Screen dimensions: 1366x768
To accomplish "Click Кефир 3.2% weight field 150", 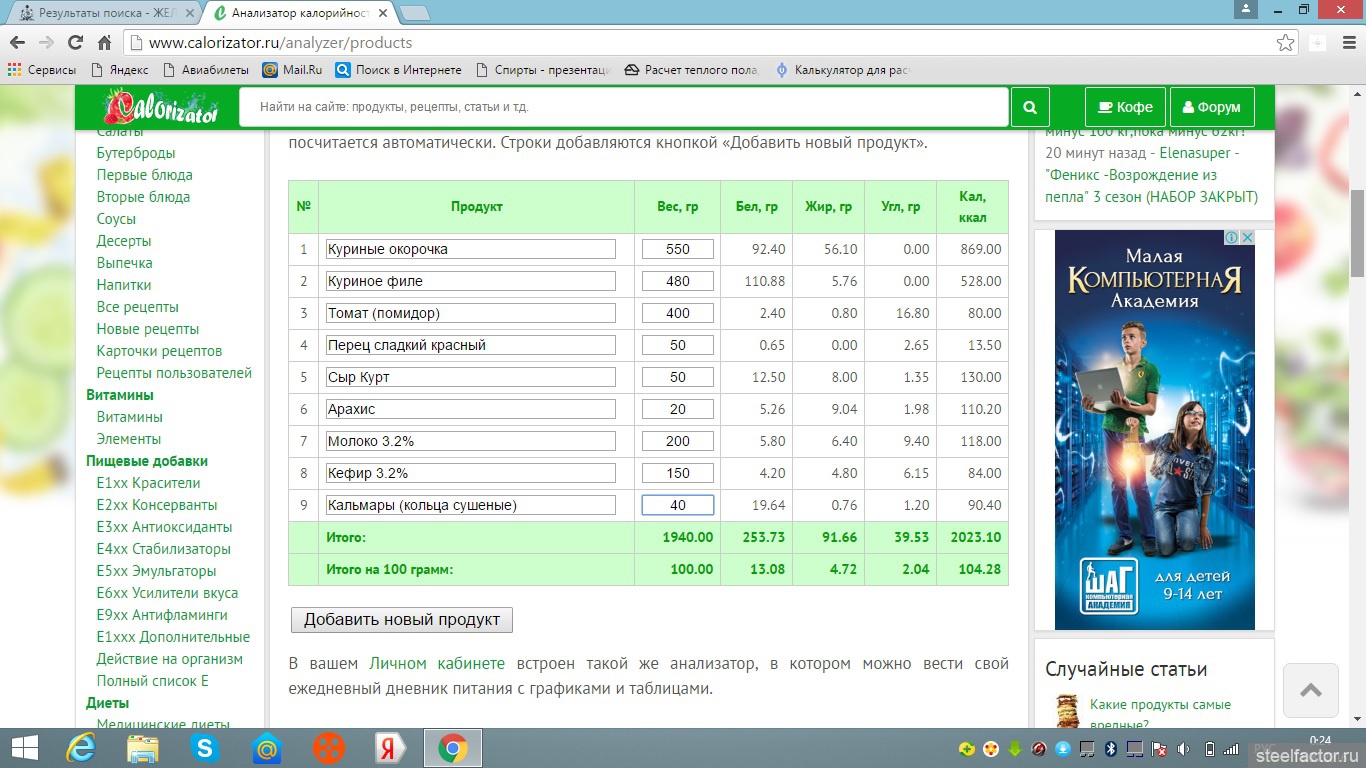I will (678, 473).
